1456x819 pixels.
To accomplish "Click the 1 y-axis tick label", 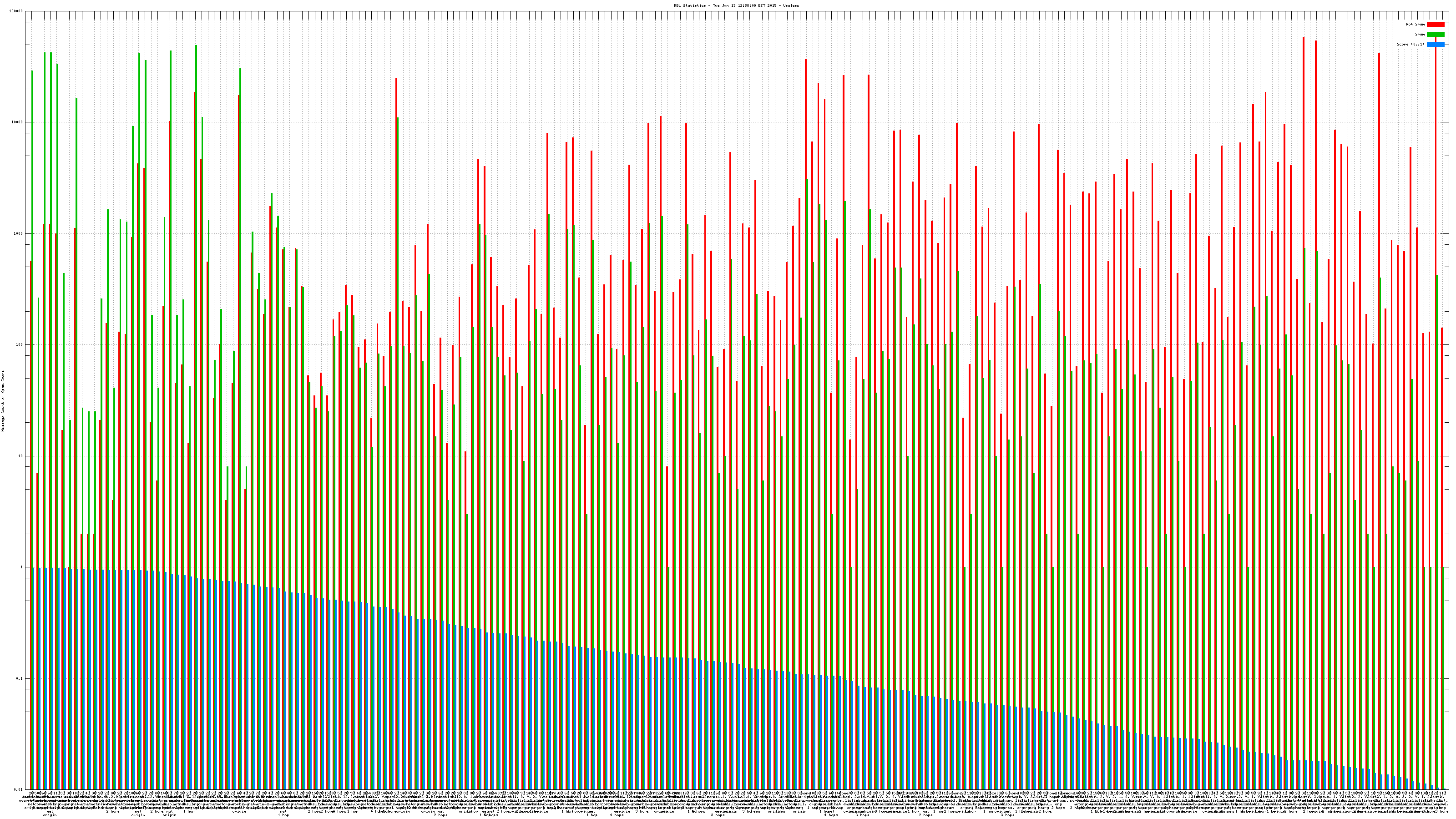I will point(22,567).
